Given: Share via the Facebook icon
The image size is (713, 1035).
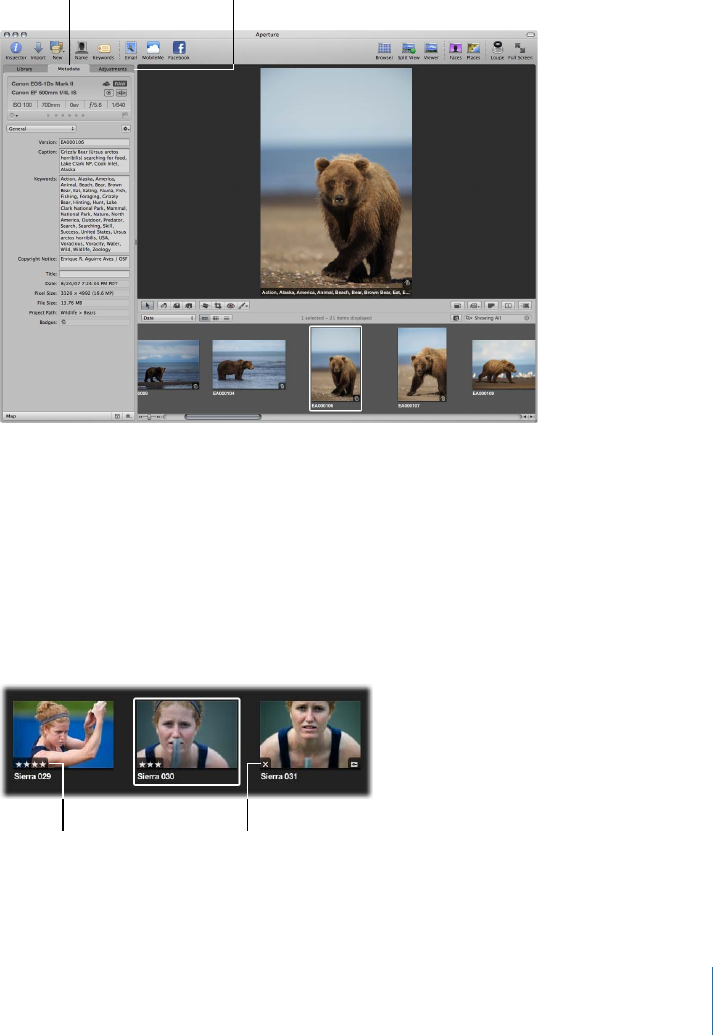Looking at the screenshot, I should click(x=179, y=48).
